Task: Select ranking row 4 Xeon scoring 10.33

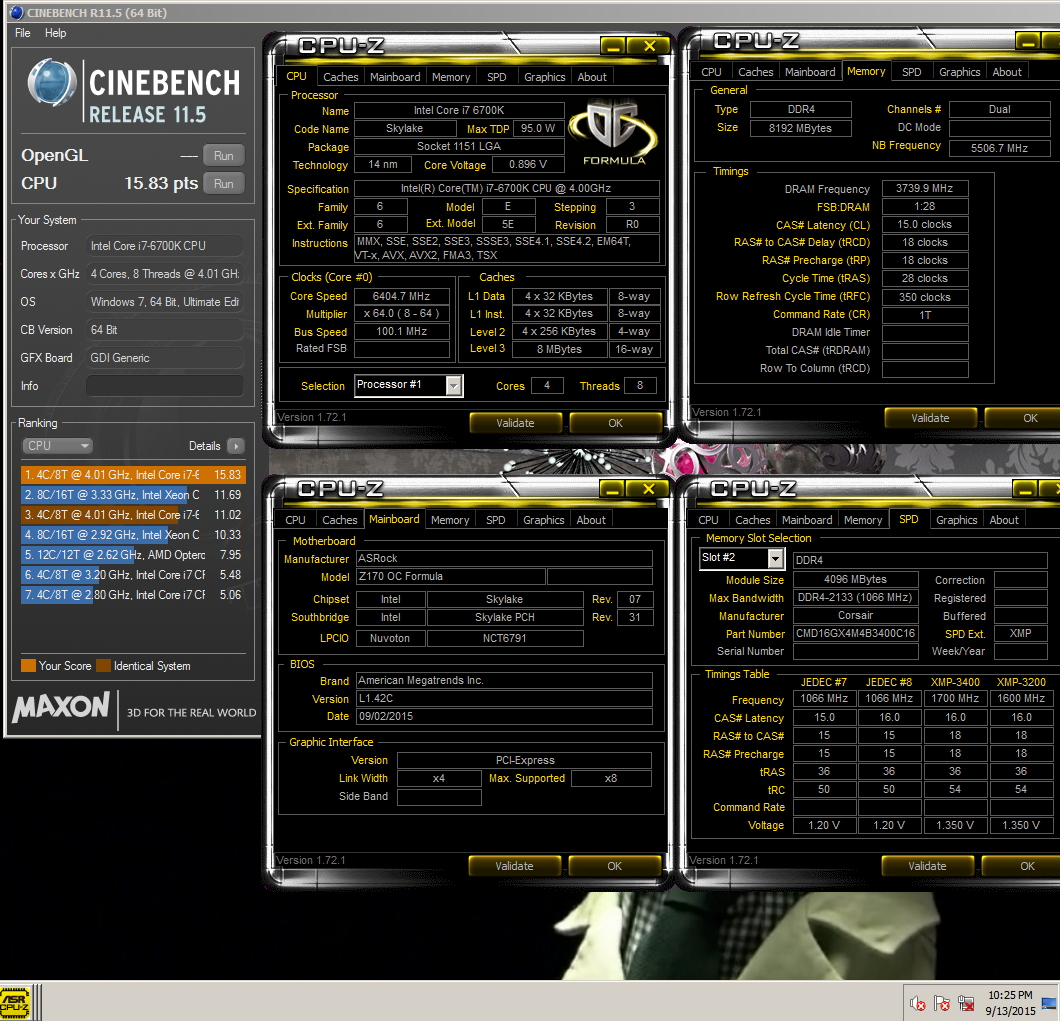Action: point(133,535)
